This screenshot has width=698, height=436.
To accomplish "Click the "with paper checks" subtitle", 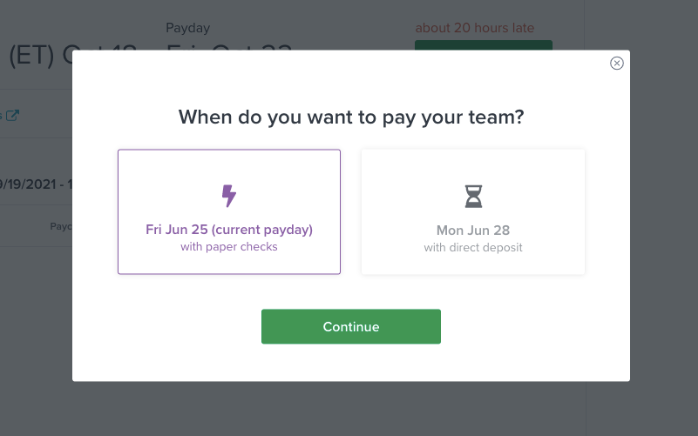I will [229, 247].
